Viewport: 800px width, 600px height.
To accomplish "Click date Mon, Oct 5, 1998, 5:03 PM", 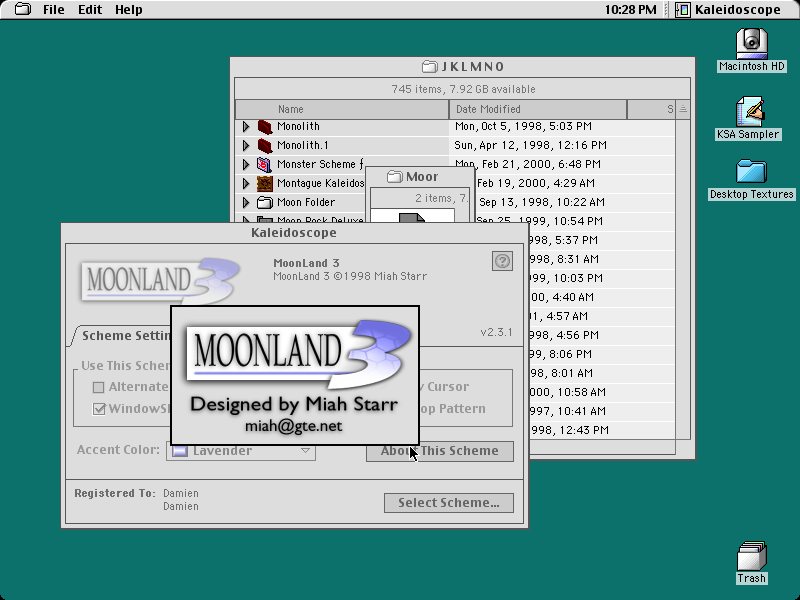I will [x=523, y=126].
